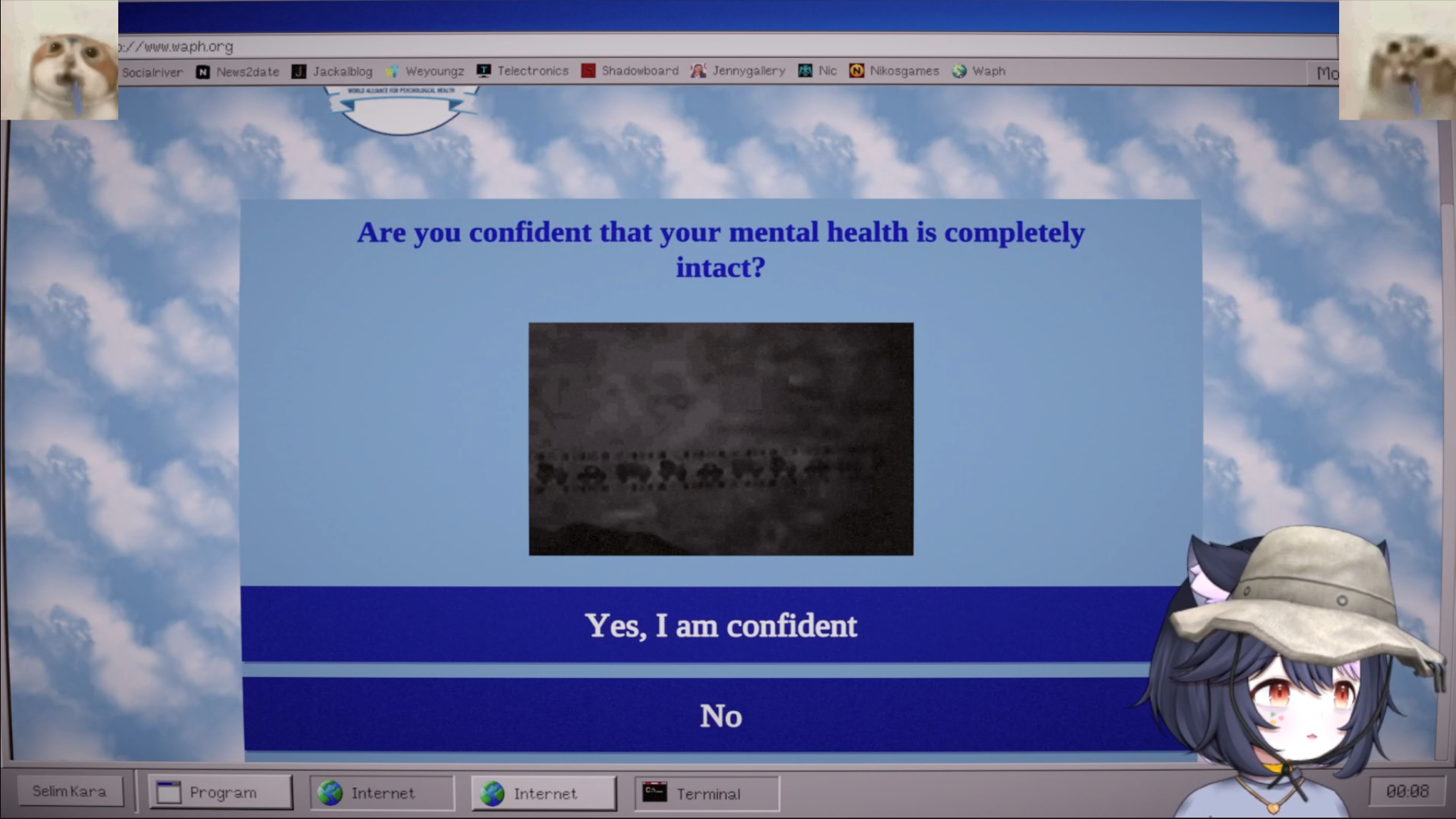This screenshot has height=819, width=1456.
Task: Click the taskbar clock showing 00:08
Action: point(1407,791)
